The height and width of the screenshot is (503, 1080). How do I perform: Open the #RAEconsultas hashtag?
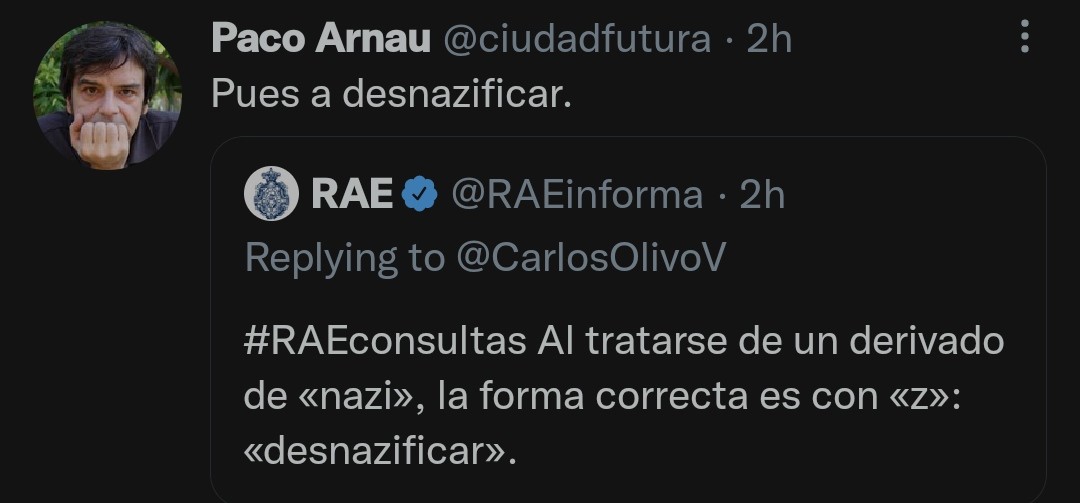(384, 341)
